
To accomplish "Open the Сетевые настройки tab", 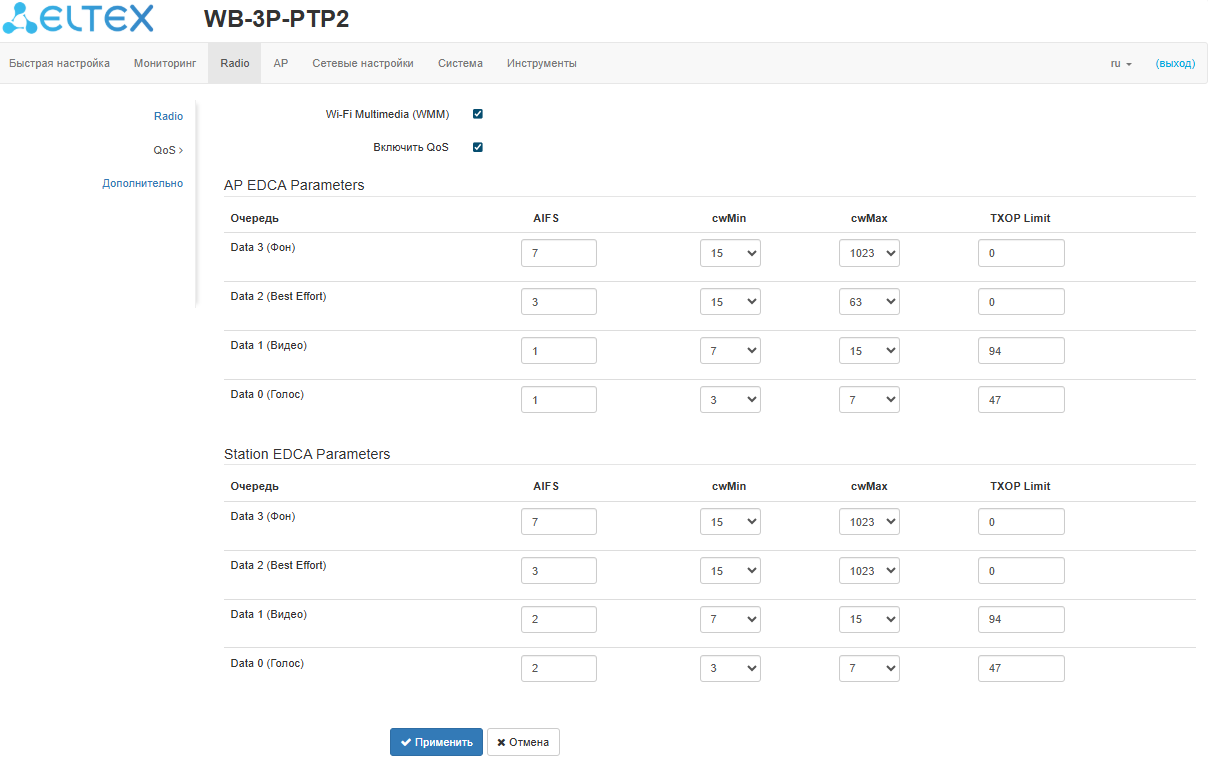I will 363,63.
